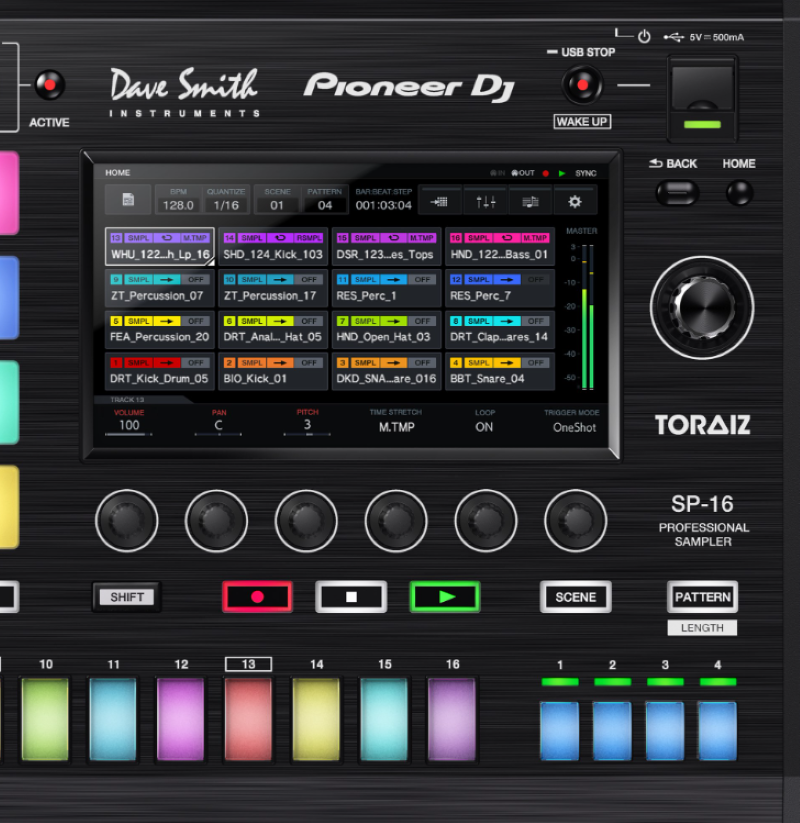Screen dimensions: 800x823
Task: Select track DRT_Kick_Drum_05
Action: coord(160,371)
